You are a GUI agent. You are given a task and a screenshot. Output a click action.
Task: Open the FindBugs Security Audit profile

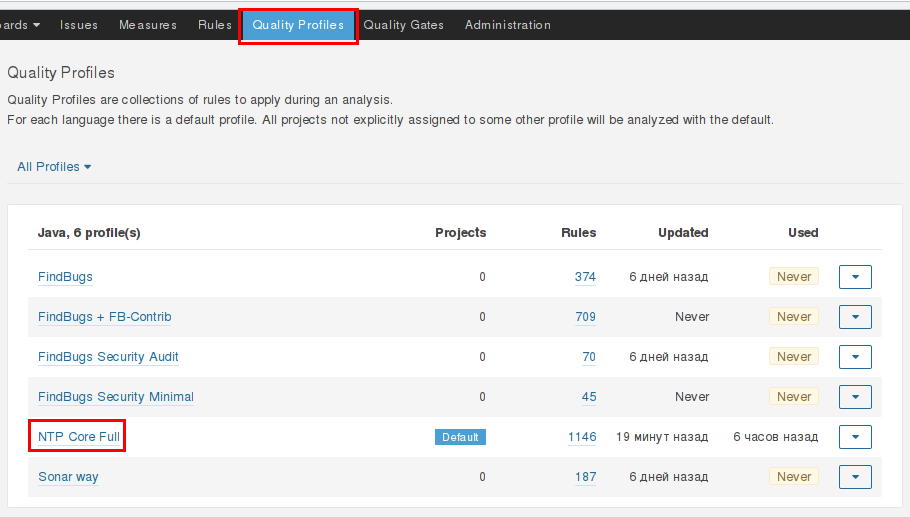tap(108, 357)
